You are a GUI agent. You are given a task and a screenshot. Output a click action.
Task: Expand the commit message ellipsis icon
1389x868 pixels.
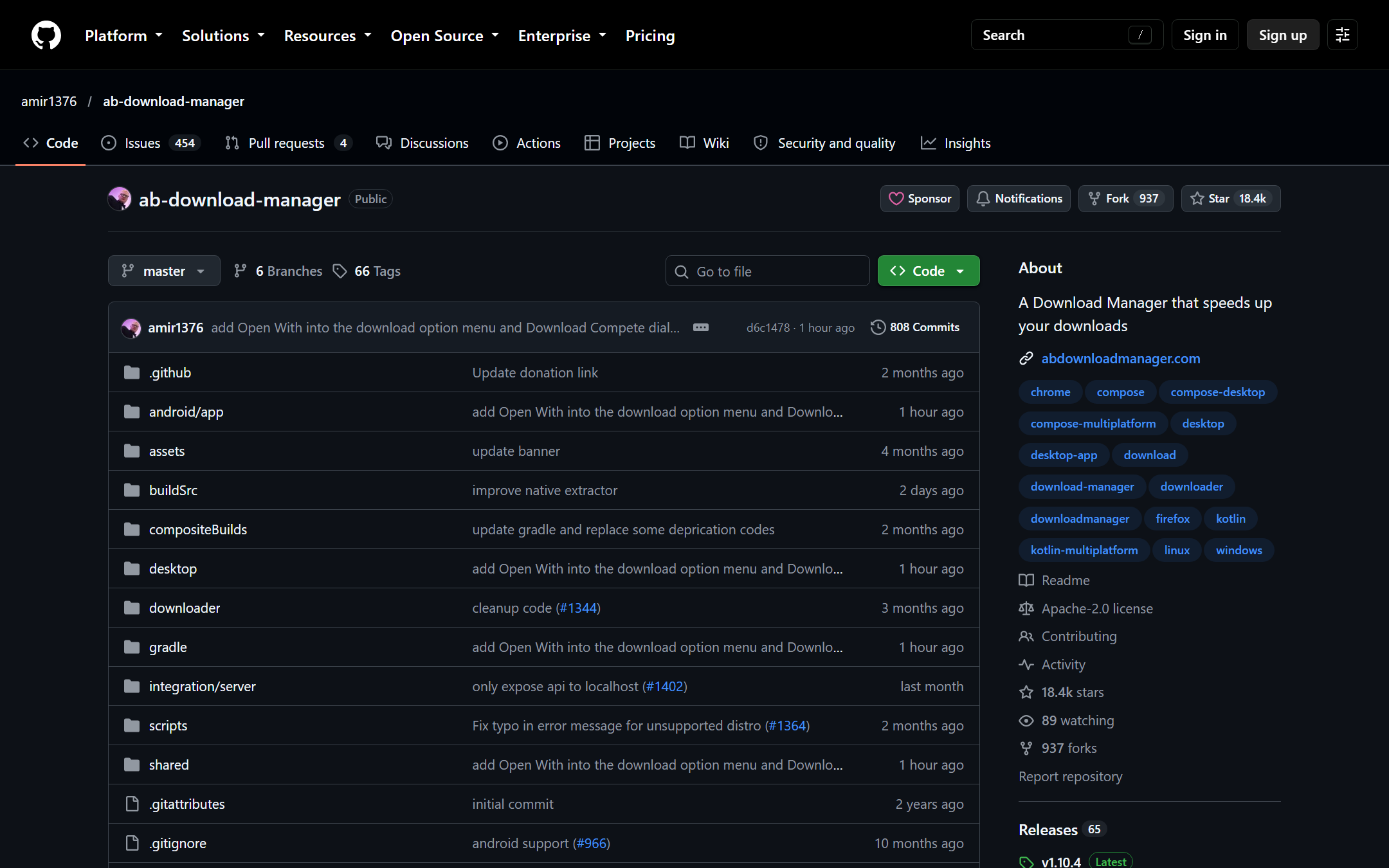(x=701, y=327)
